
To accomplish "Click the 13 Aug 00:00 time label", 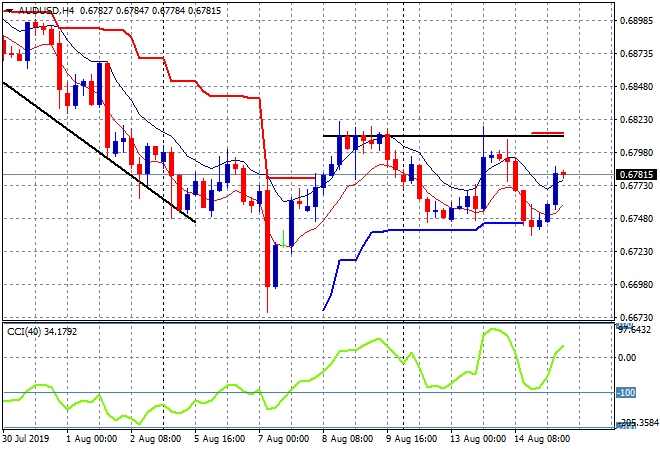I will (478, 439).
